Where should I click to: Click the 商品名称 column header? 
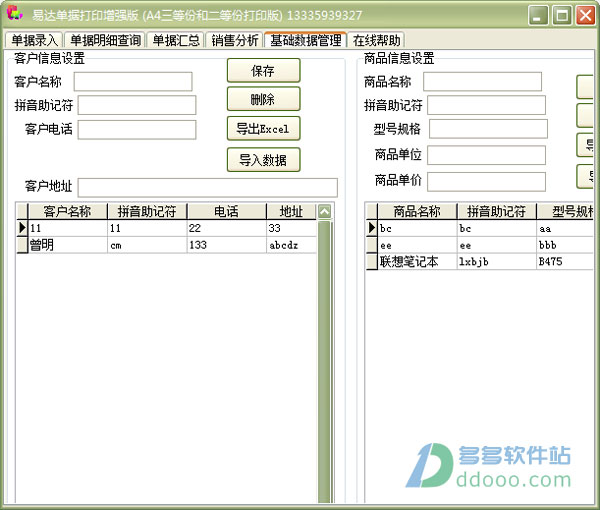point(417,211)
